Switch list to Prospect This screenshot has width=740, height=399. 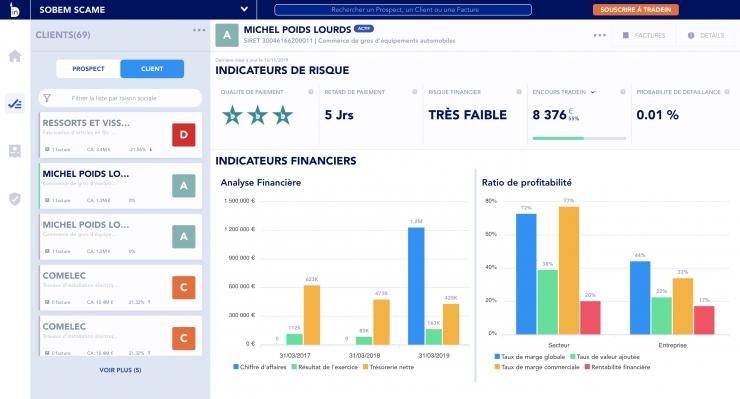click(x=88, y=69)
